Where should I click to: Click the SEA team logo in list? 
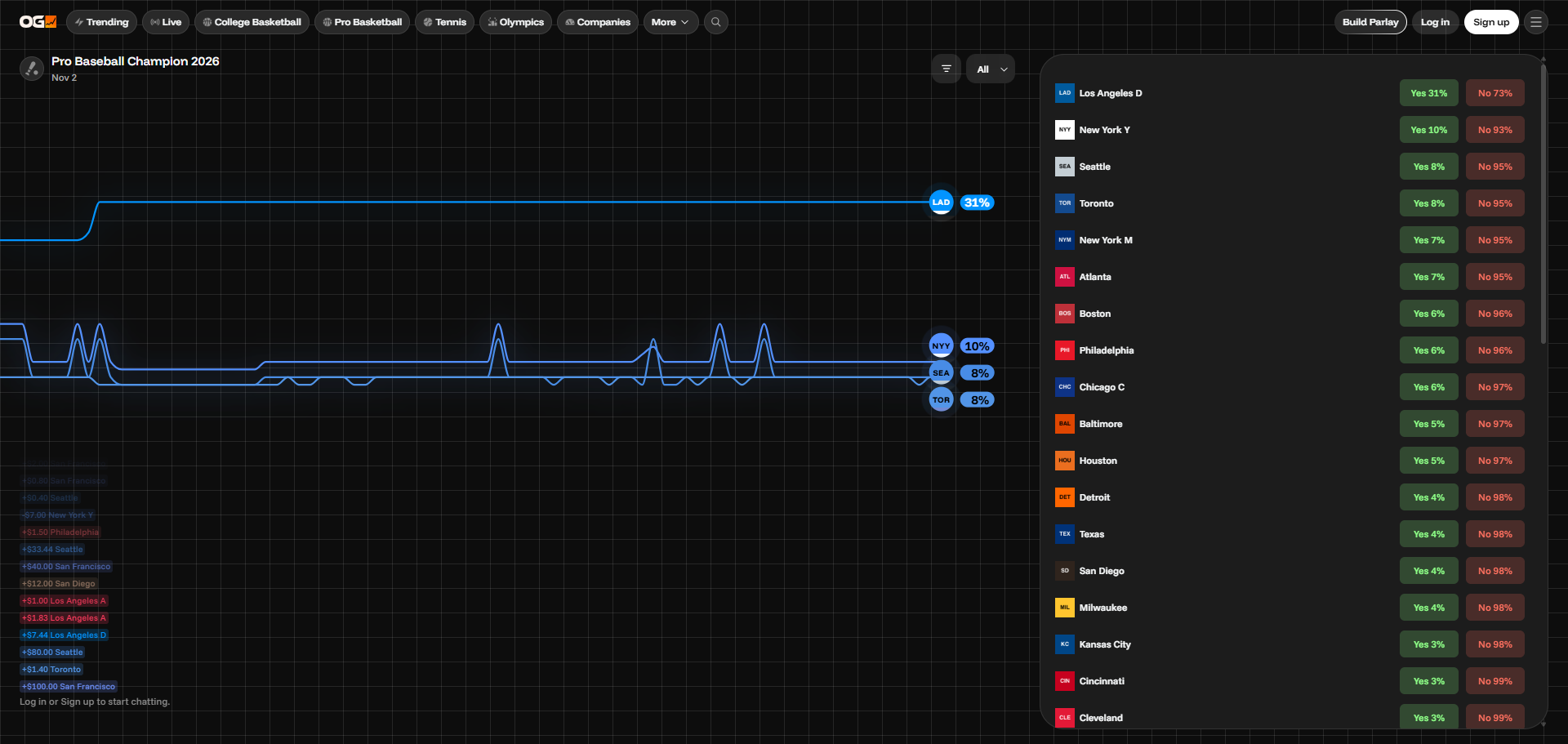tap(1065, 167)
